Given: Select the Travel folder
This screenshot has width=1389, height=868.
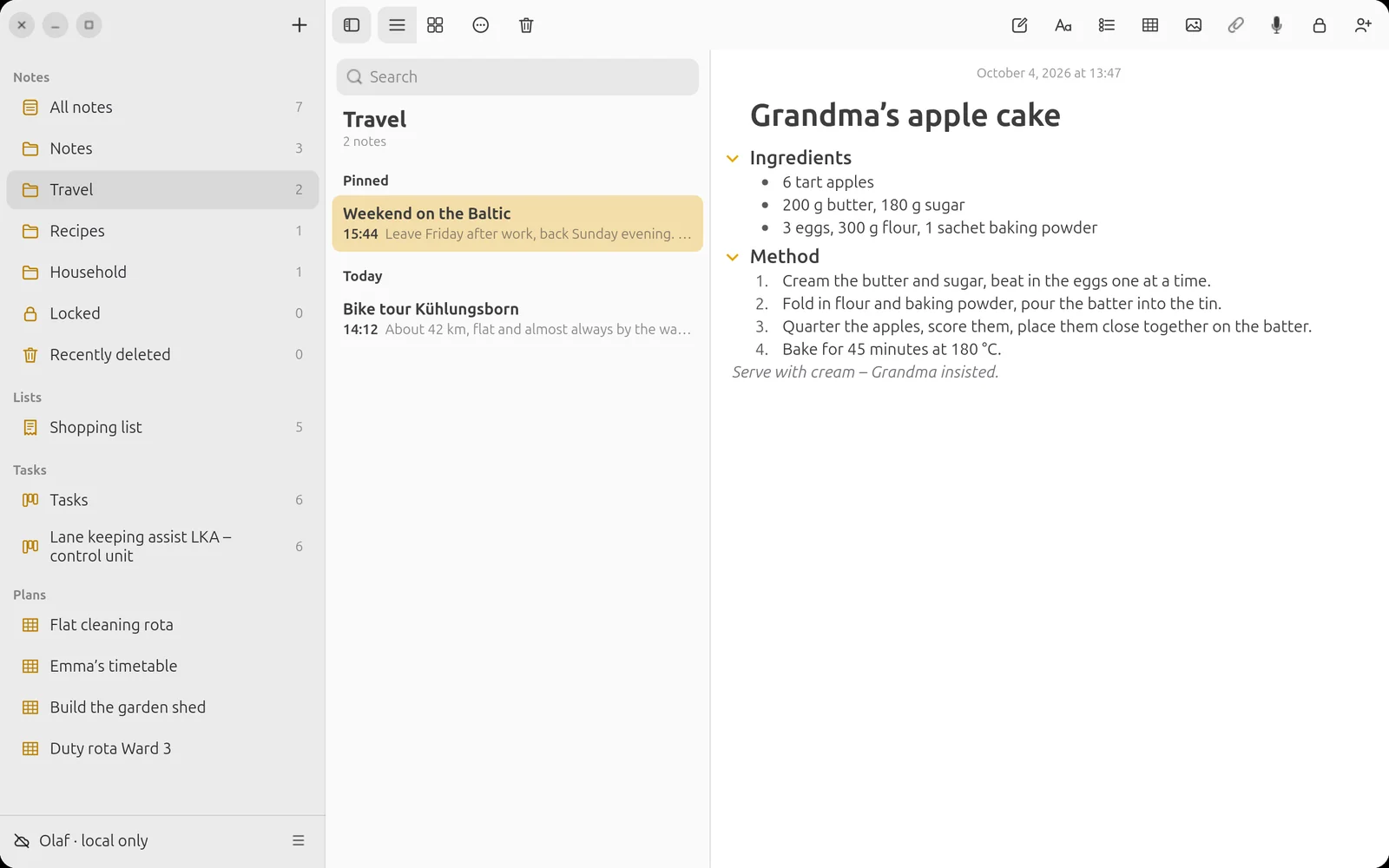Looking at the screenshot, I should point(162,190).
